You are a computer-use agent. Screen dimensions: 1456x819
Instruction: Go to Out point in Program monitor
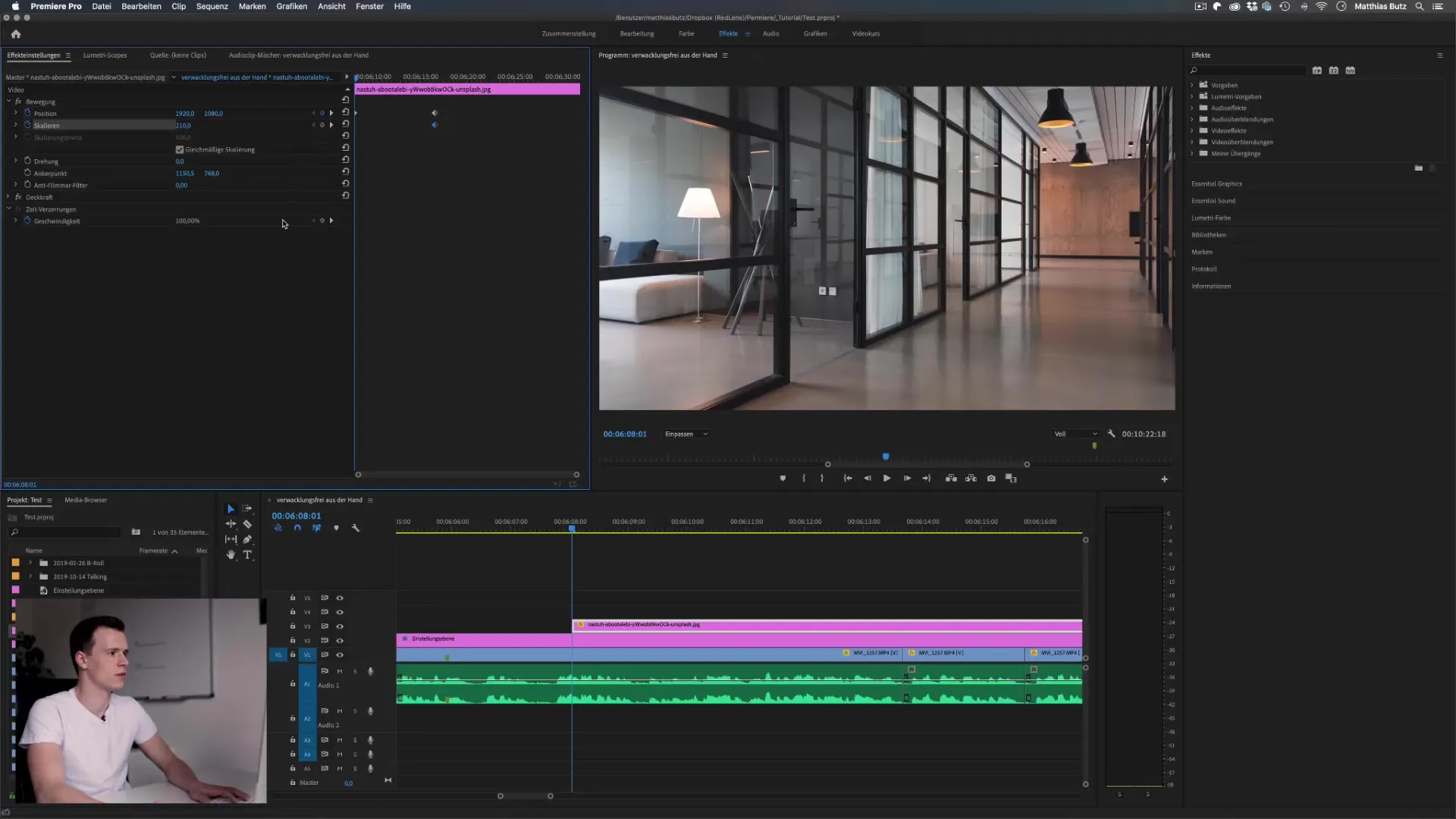coord(927,479)
